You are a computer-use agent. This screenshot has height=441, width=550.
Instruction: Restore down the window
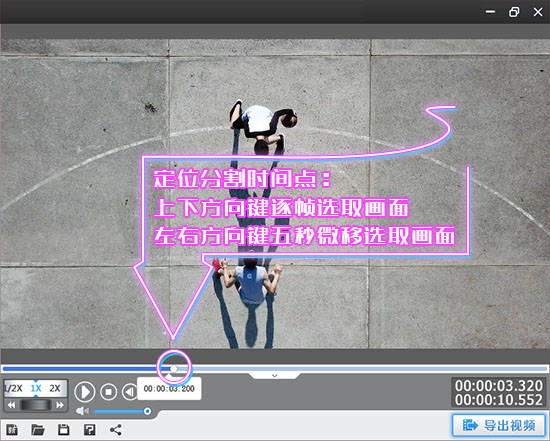coord(514,12)
